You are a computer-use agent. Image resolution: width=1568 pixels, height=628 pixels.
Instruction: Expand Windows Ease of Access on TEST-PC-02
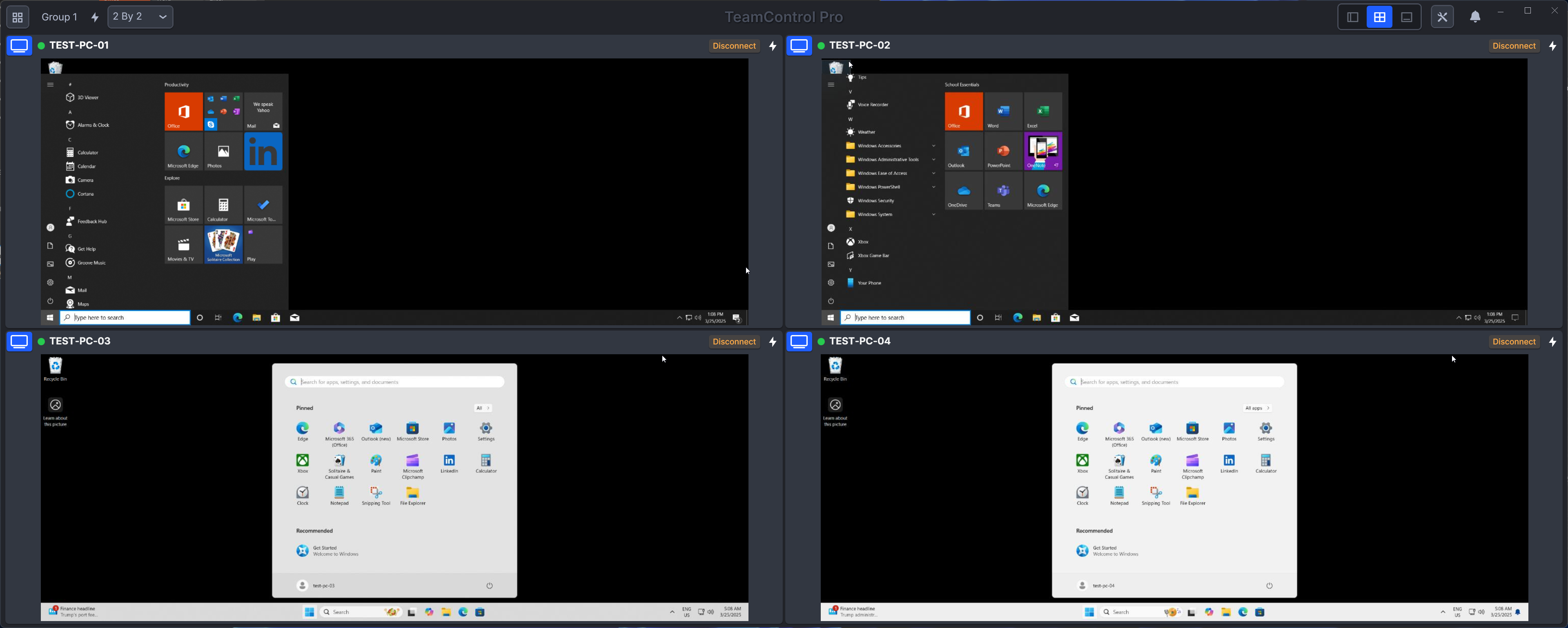point(891,173)
